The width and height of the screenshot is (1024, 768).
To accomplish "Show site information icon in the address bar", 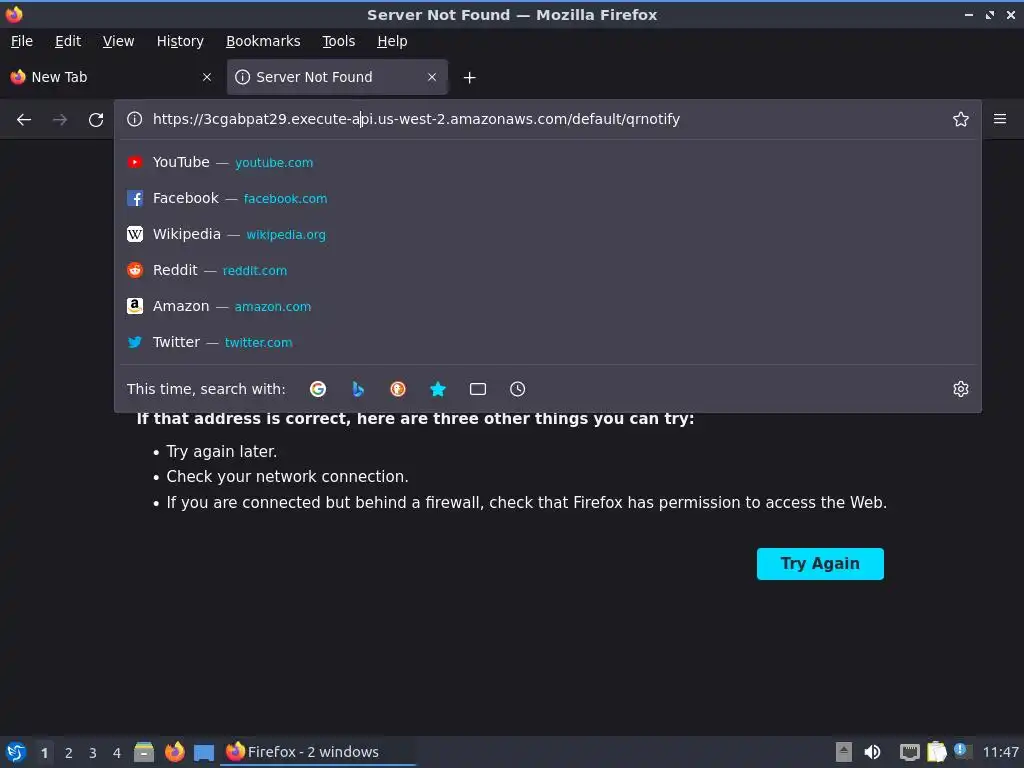I will tap(135, 119).
